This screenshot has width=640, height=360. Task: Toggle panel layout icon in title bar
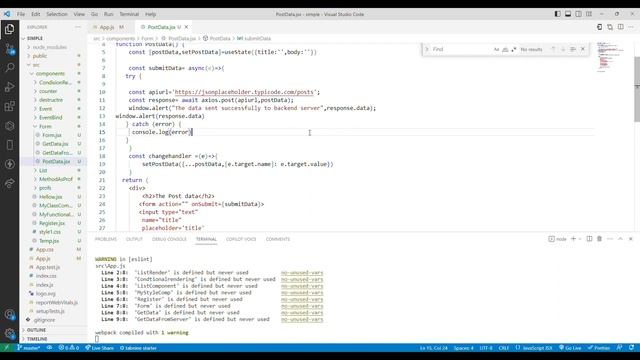(x=568, y=14)
